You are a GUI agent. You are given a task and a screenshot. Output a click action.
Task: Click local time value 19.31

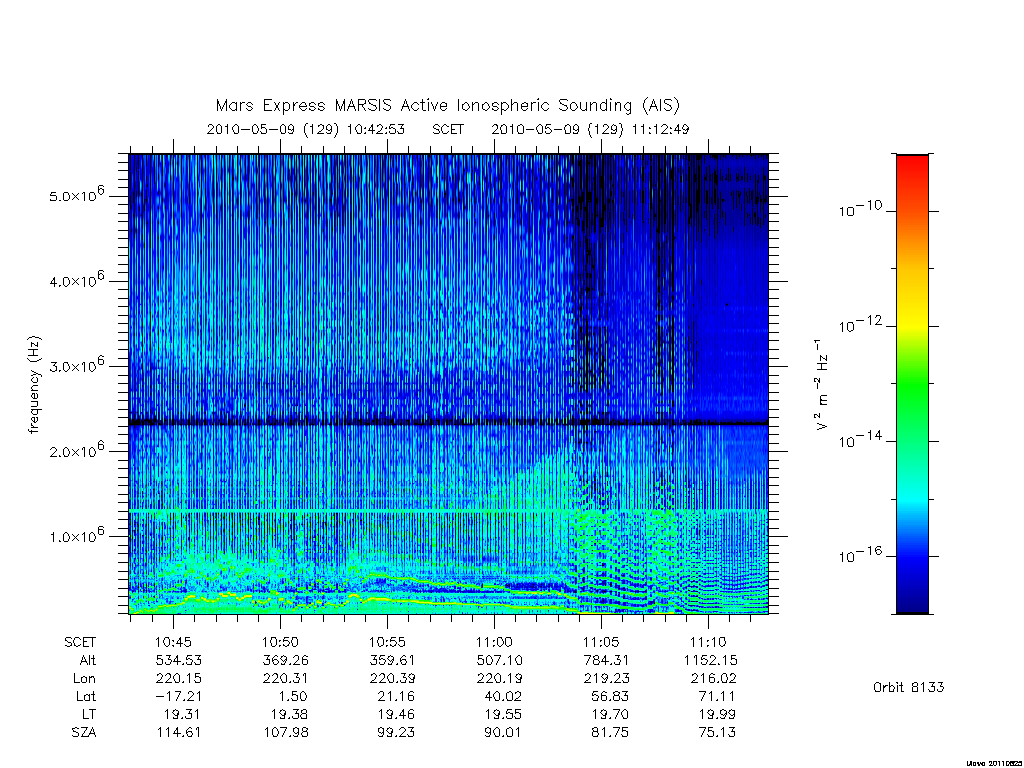point(182,714)
